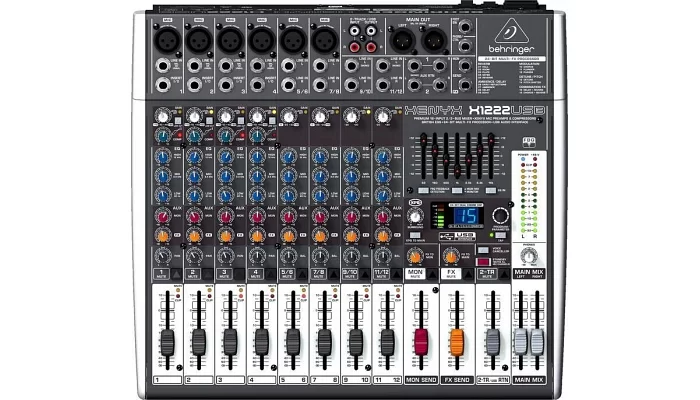The width and height of the screenshot is (700, 400).
Task: Adjust the channel 4 GAIN knob
Action: 258,117
